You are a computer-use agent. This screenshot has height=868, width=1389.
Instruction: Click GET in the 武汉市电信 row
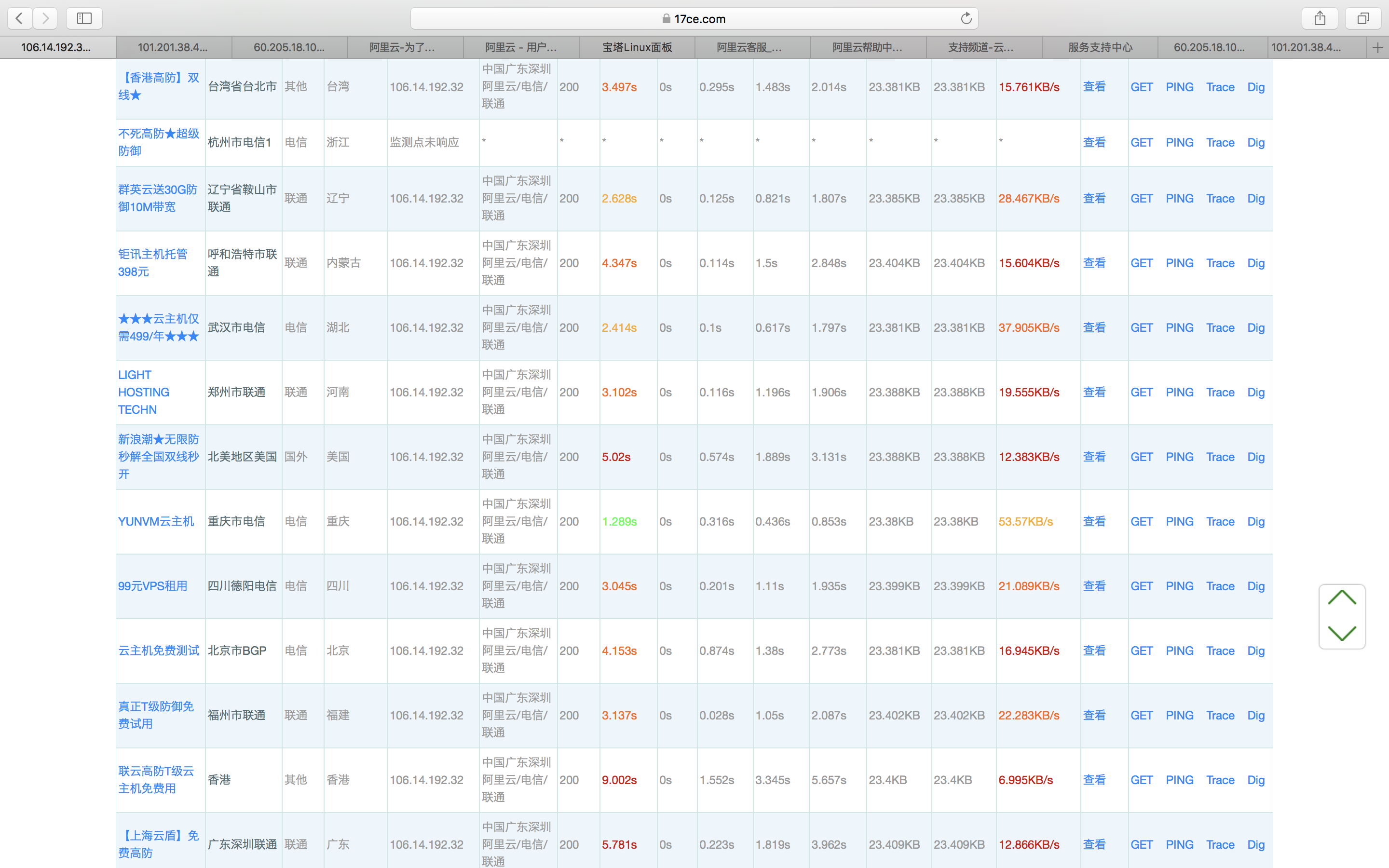pos(1142,327)
